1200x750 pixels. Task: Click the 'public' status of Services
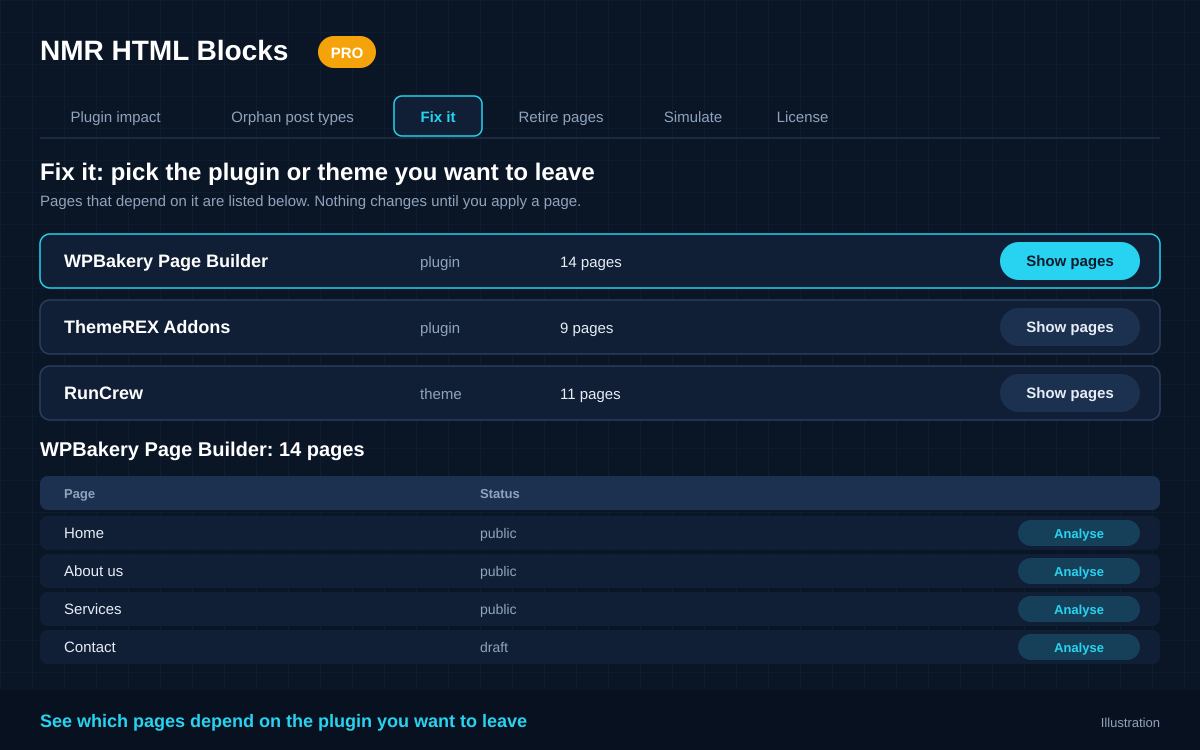point(498,609)
